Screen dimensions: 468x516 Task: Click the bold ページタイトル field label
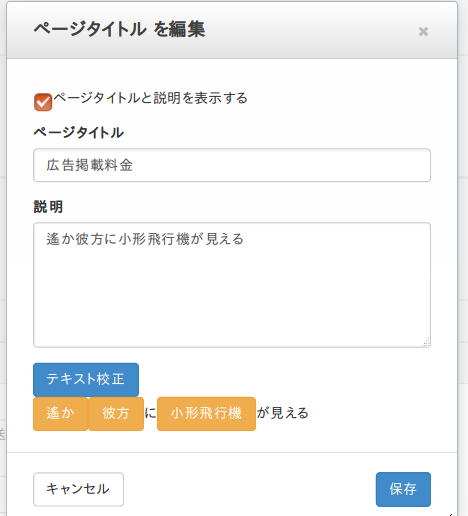tap(79, 133)
